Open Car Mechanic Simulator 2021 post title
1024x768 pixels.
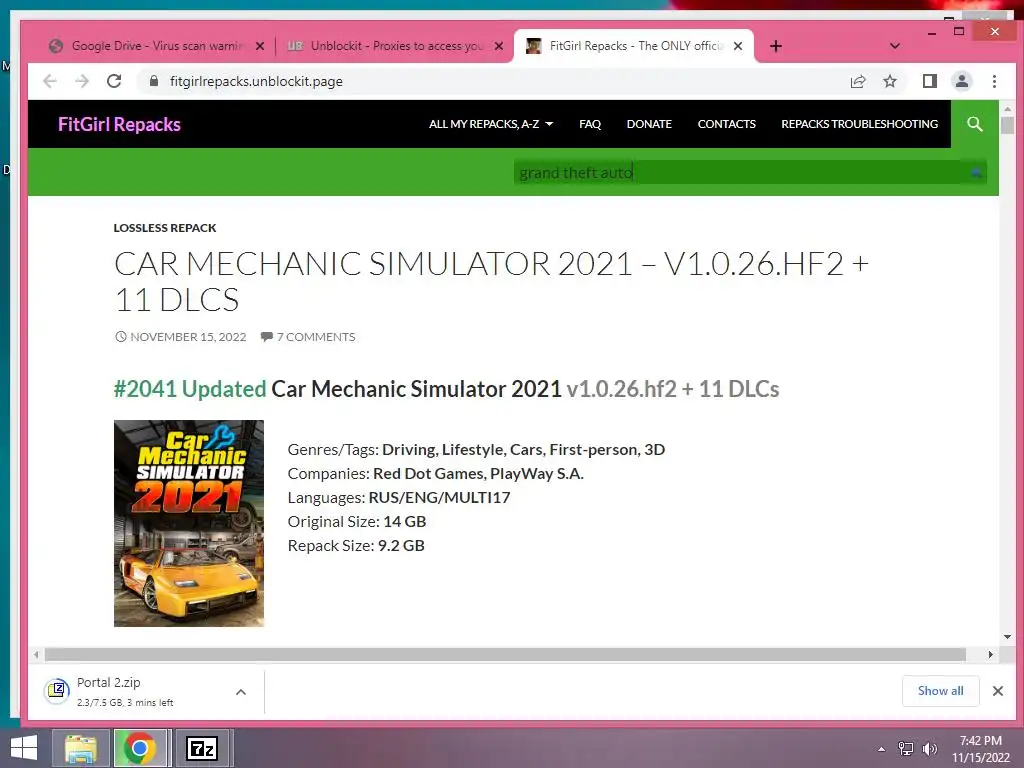[x=491, y=281]
